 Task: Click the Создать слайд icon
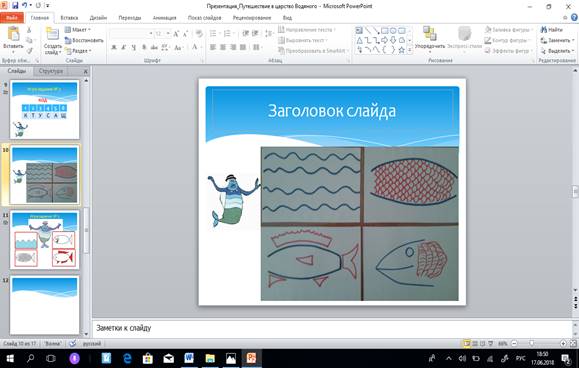click(x=52, y=34)
